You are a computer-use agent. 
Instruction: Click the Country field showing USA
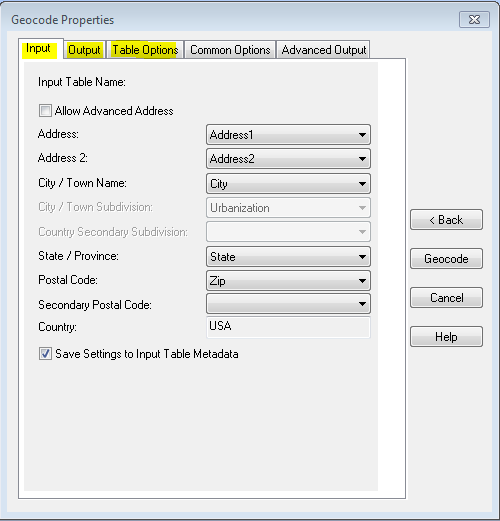[288, 327]
